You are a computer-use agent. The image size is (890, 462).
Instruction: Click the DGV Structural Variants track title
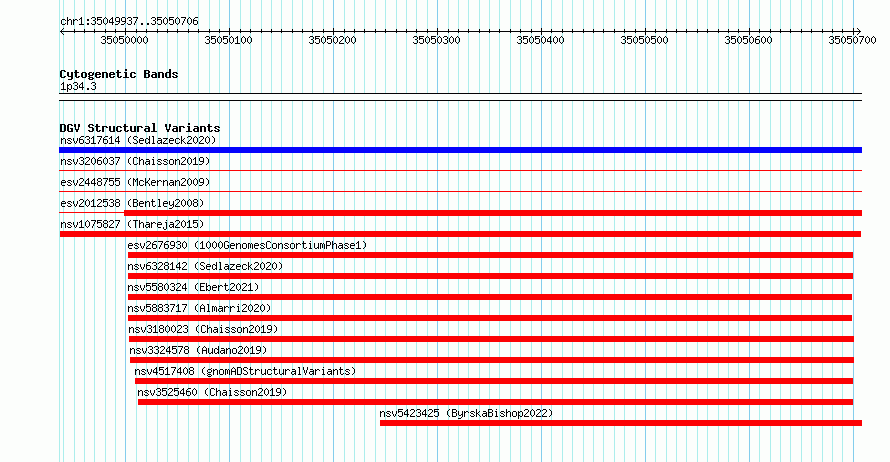pyautogui.click(x=140, y=128)
